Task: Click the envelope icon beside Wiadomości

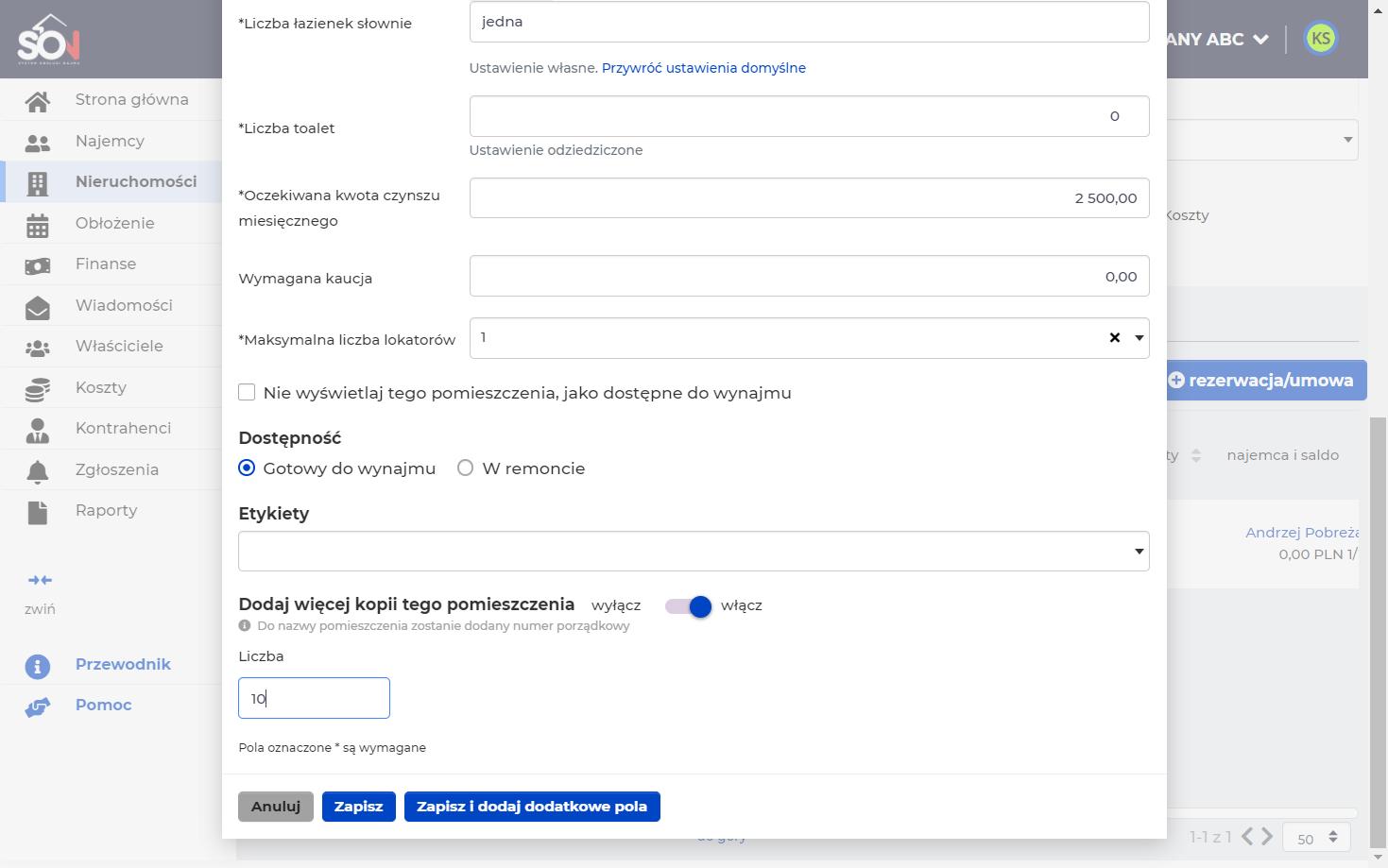Action: click(x=38, y=307)
